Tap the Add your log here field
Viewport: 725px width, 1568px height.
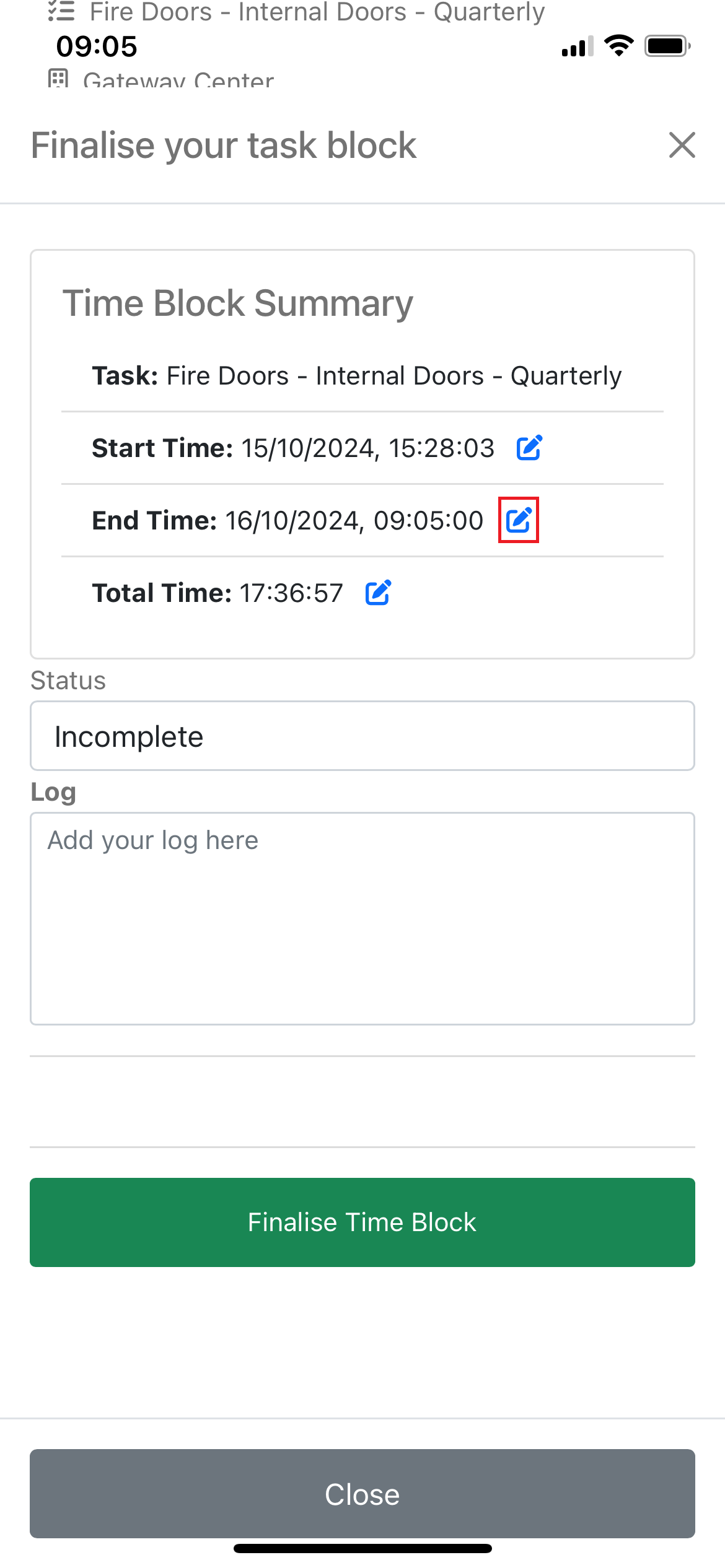[362, 917]
